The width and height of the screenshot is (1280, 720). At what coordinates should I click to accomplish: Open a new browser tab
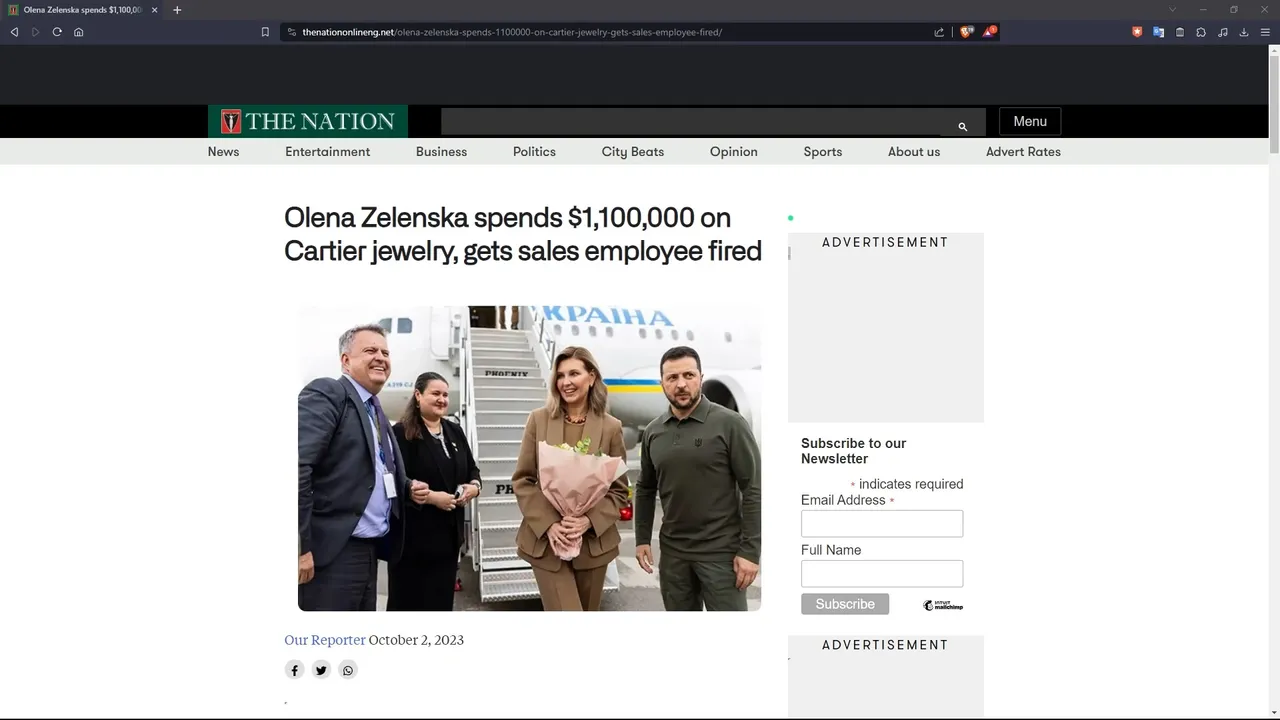(x=177, y=10)
